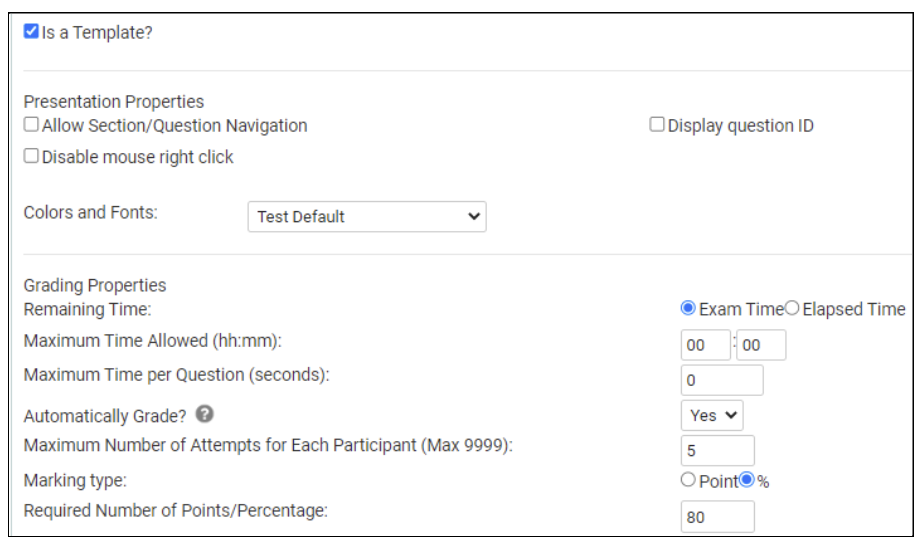Select the % marking type radio
The image size is (921, 543).
747,480
